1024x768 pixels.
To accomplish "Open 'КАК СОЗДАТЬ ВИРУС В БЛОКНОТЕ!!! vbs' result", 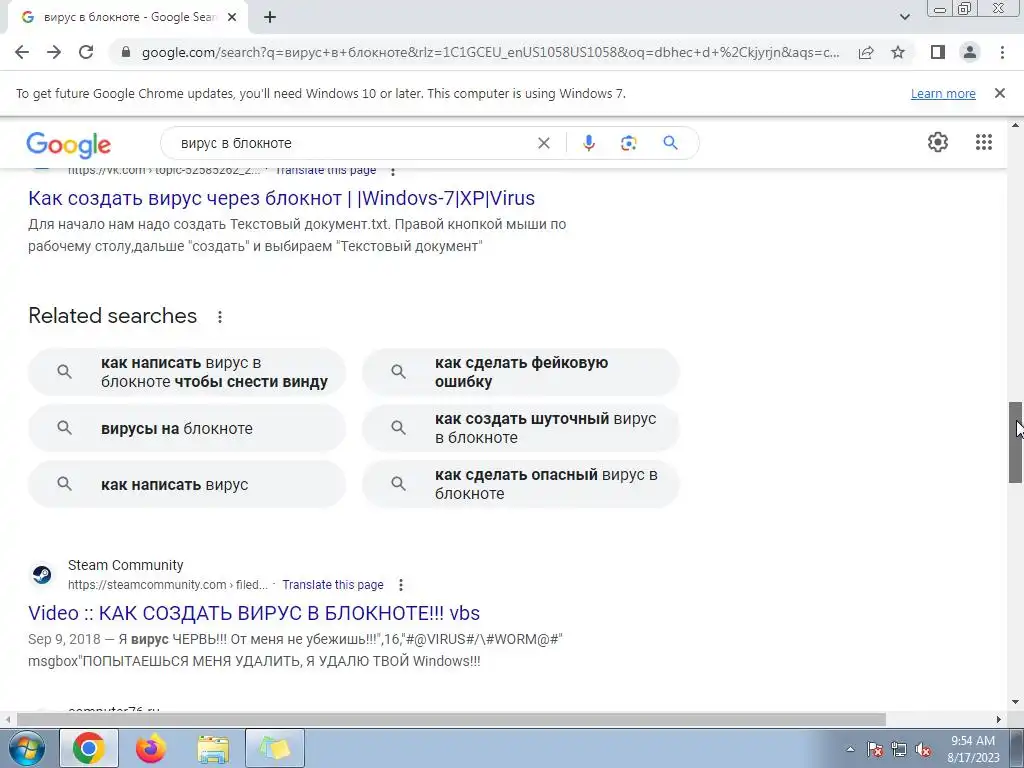I will (254, 613).
